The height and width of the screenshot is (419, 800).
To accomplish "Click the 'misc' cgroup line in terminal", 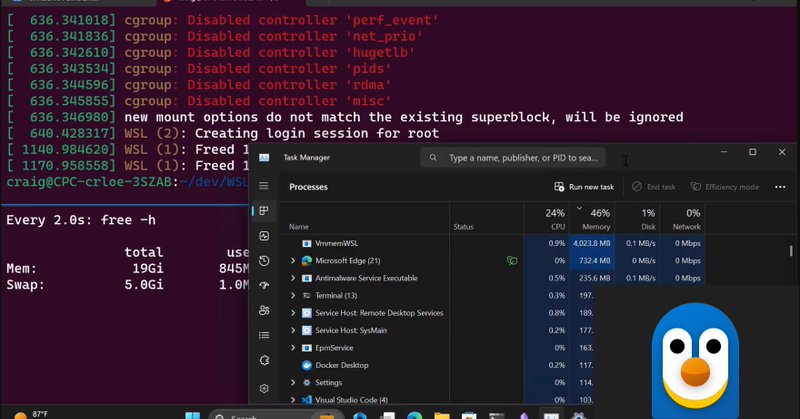I will click(199, 101).
